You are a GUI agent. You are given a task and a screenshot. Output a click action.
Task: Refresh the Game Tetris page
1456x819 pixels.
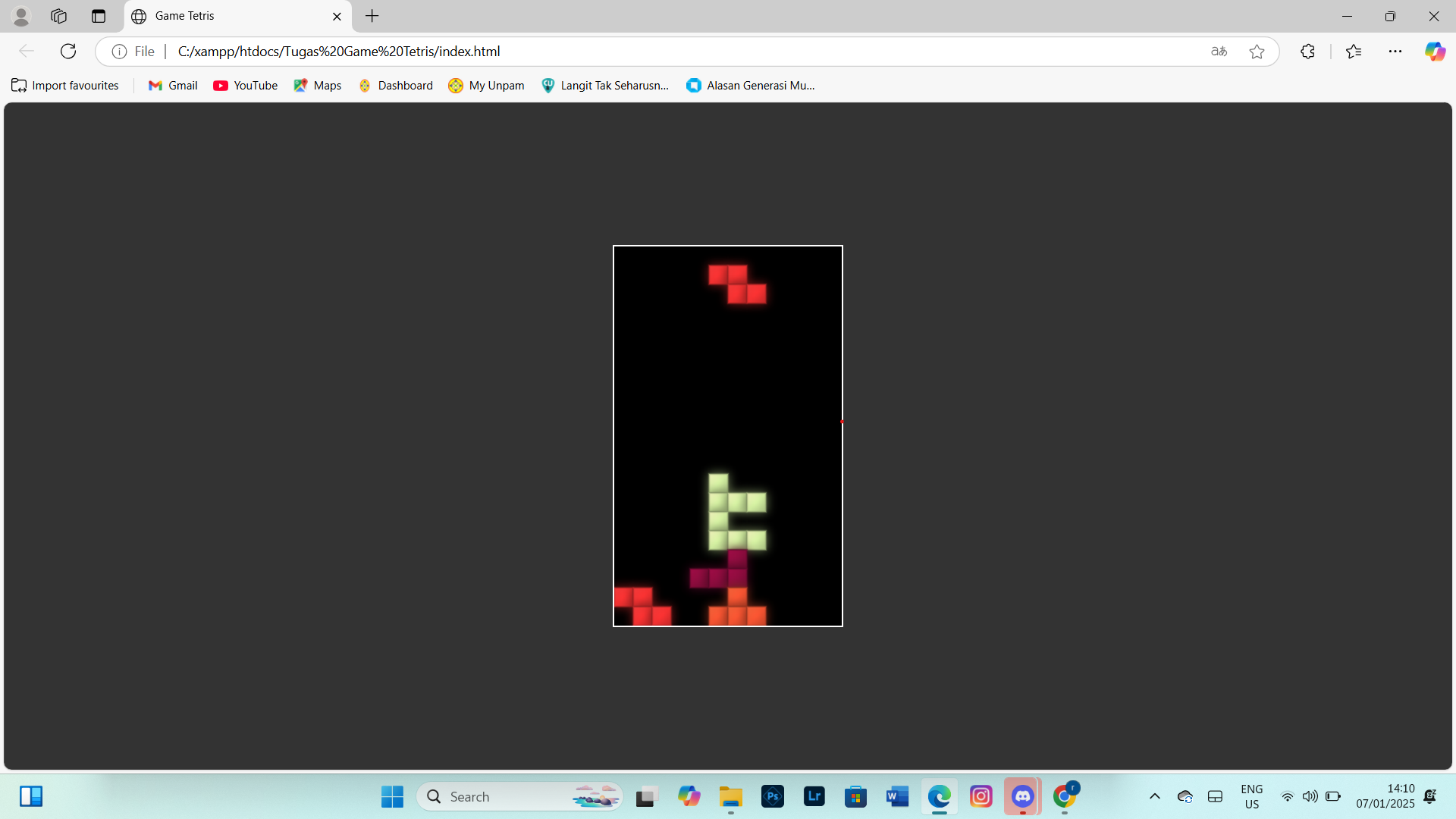[x=68, y=52]
